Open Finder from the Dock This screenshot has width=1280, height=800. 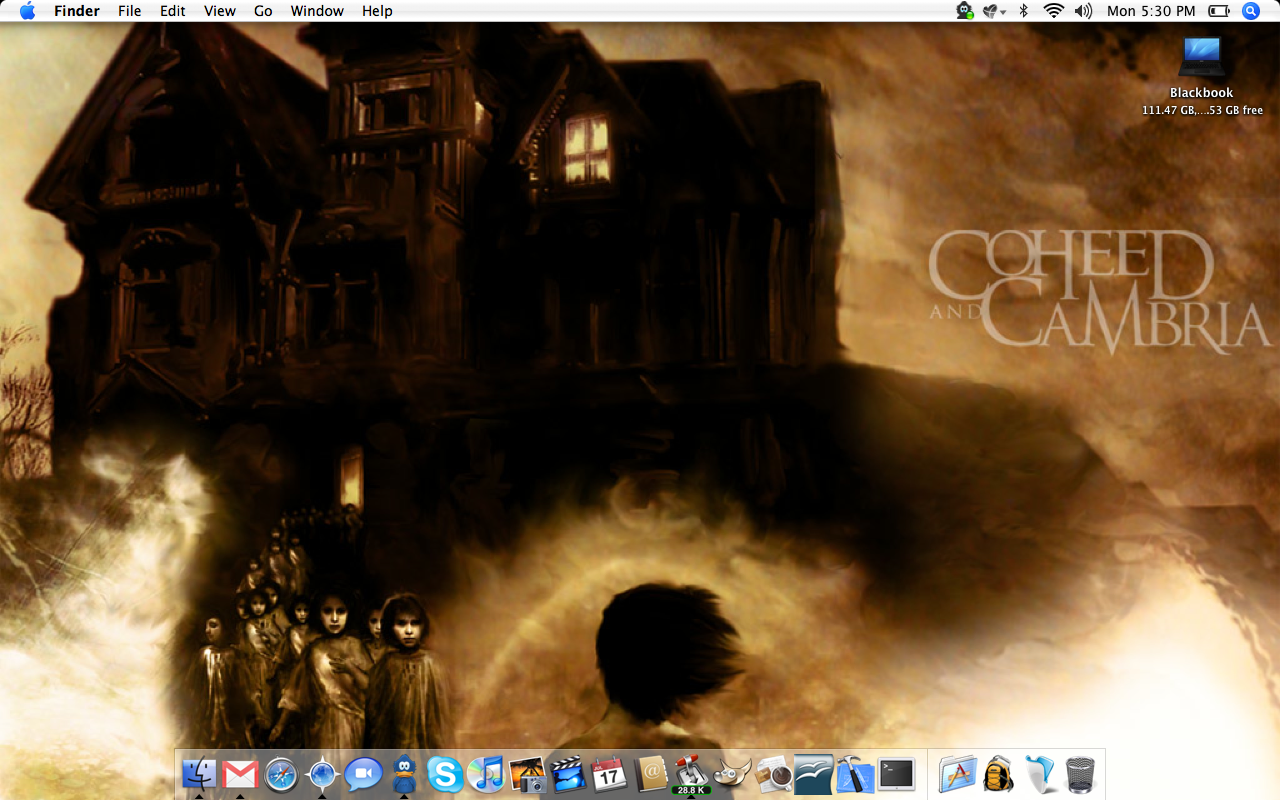[x=200, y=774]
